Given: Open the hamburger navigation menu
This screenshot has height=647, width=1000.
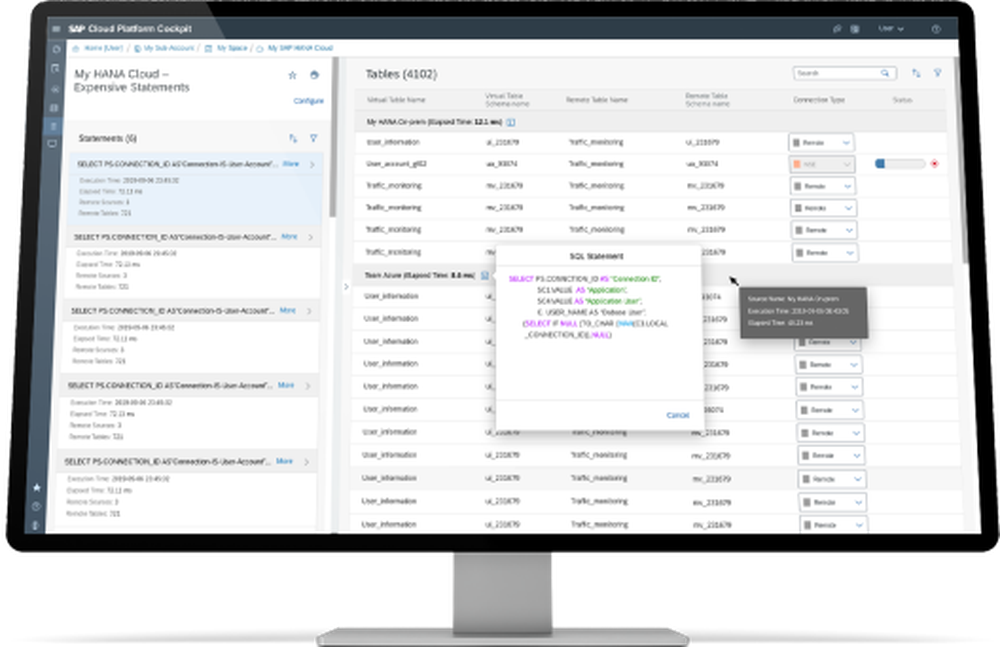Looking at the screenshot, I should (56, 29).
